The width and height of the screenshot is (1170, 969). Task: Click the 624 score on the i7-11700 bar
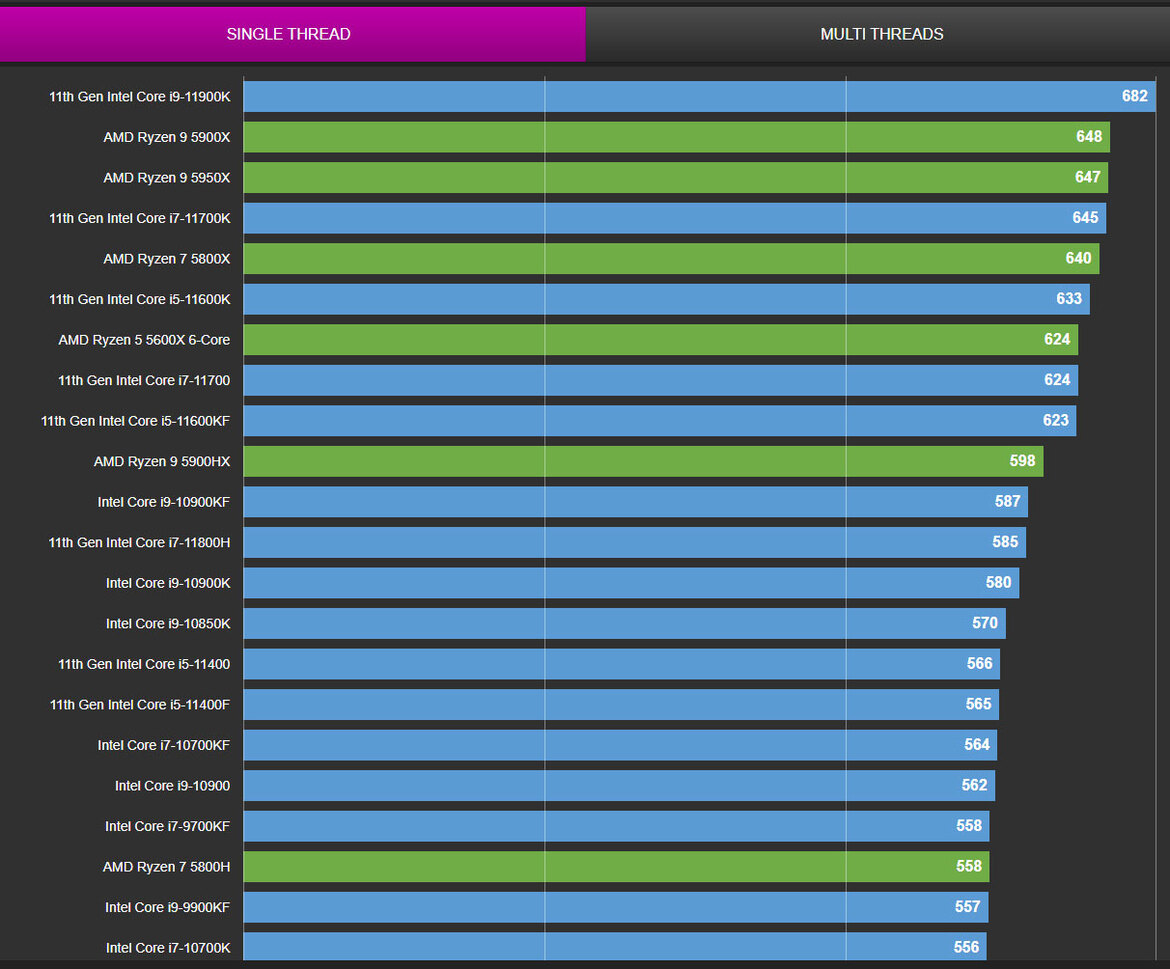pyautogui.click(x=1057, y=380)
